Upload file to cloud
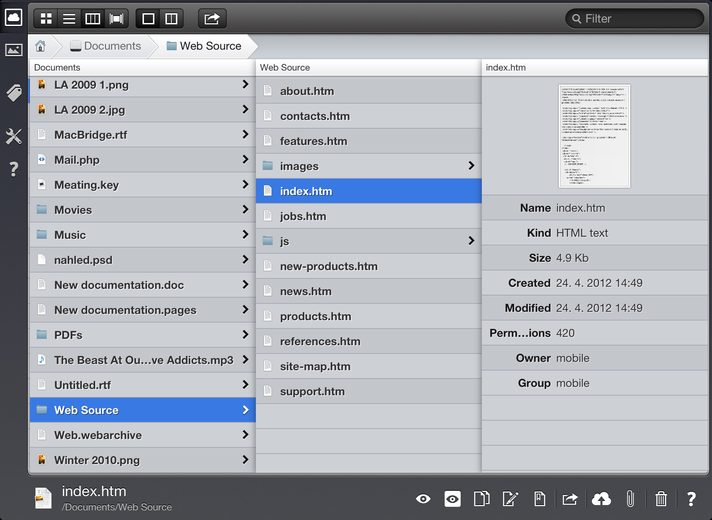 (x=601, y=499)
